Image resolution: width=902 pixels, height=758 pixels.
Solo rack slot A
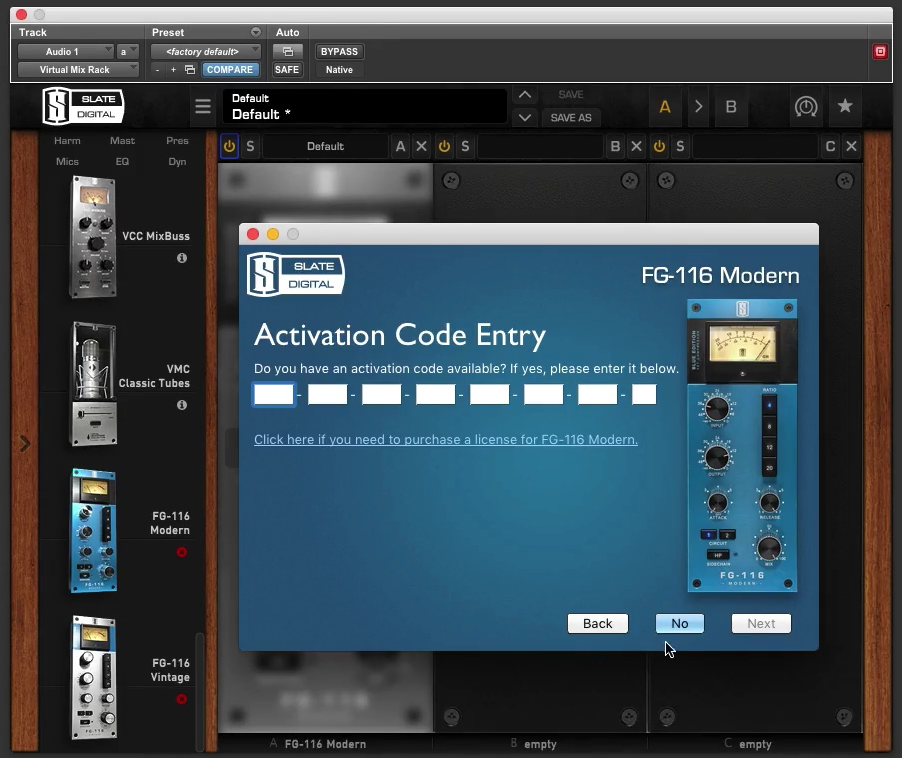(x=250, y=146)
